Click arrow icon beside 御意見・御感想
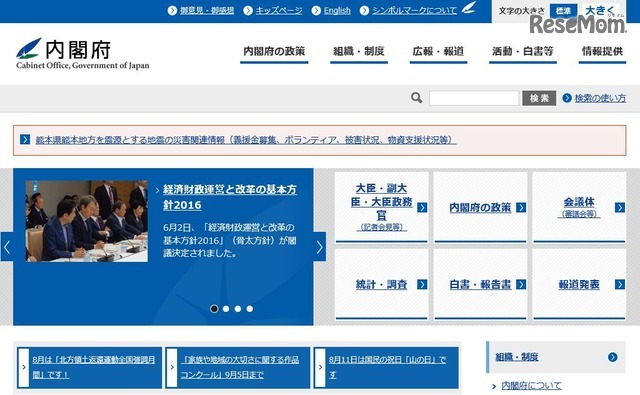The width and height of the screenshot is (640, 395). pos(172,11)
